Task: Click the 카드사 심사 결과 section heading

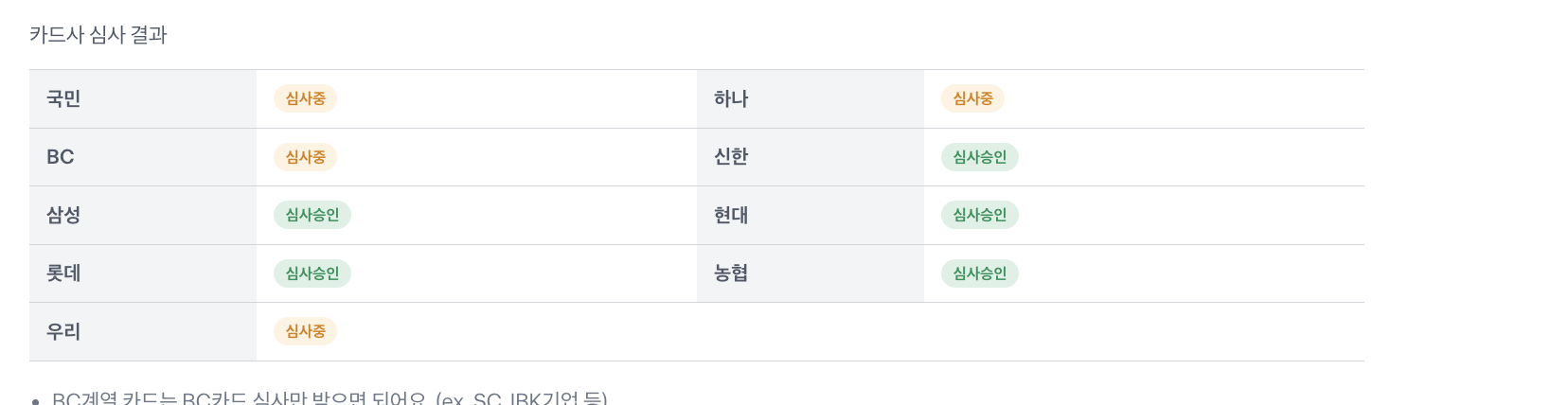Action: coord(98,35)
